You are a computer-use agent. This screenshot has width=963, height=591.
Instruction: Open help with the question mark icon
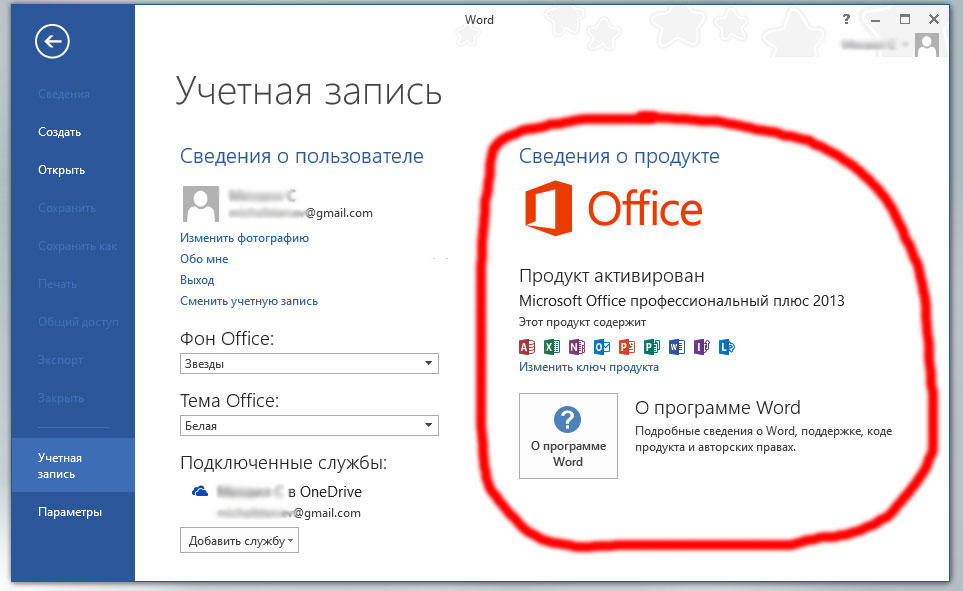click(846, 19)
